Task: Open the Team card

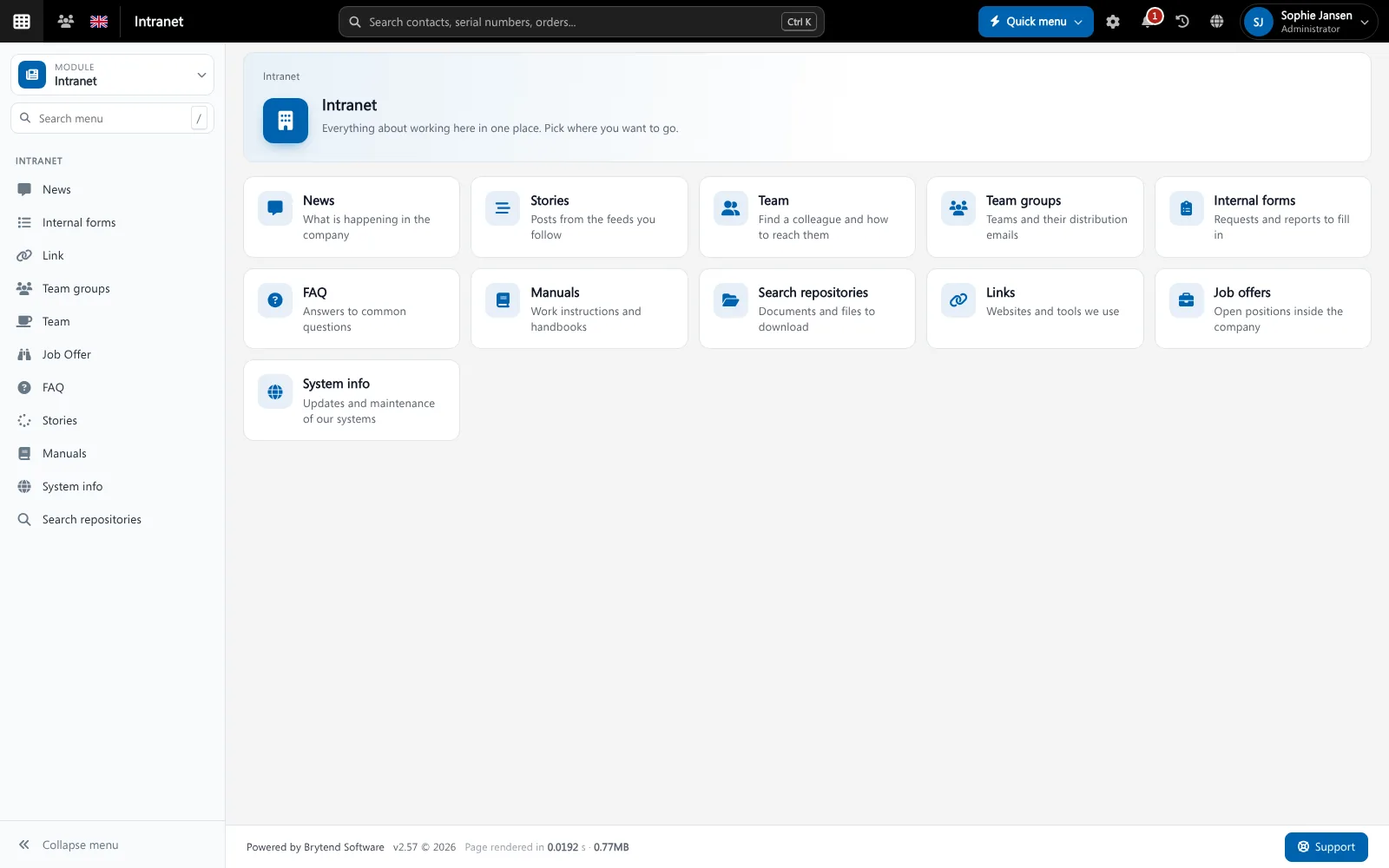Action: [807, 217]
